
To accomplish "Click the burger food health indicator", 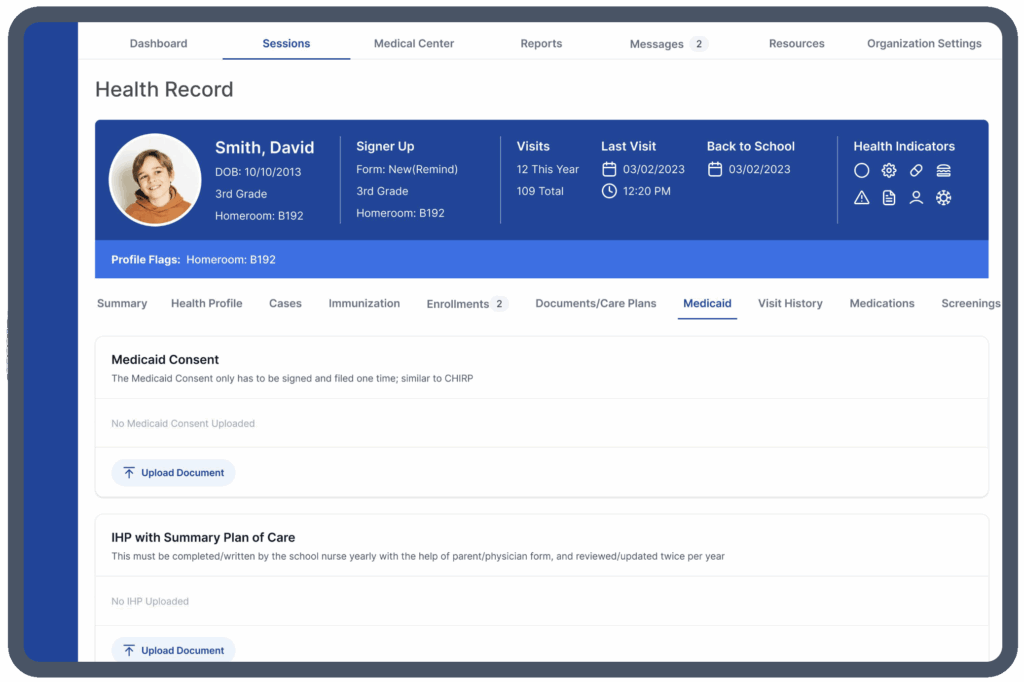I will (x=944, y=170).
